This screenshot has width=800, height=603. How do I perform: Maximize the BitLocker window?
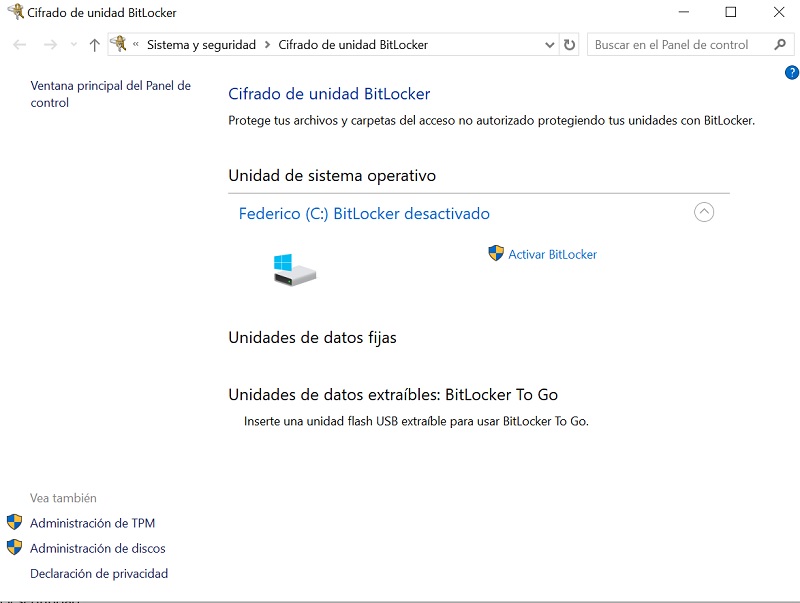(731, 12)
